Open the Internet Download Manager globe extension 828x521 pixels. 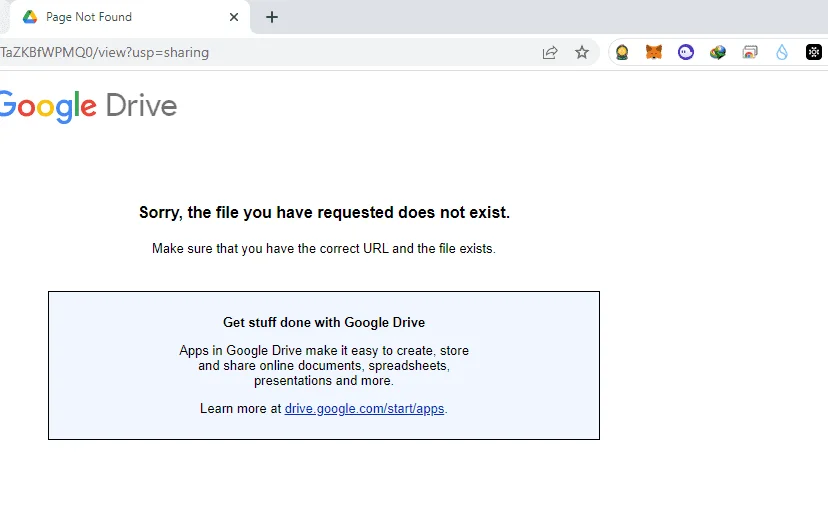(x=718, y=52)
